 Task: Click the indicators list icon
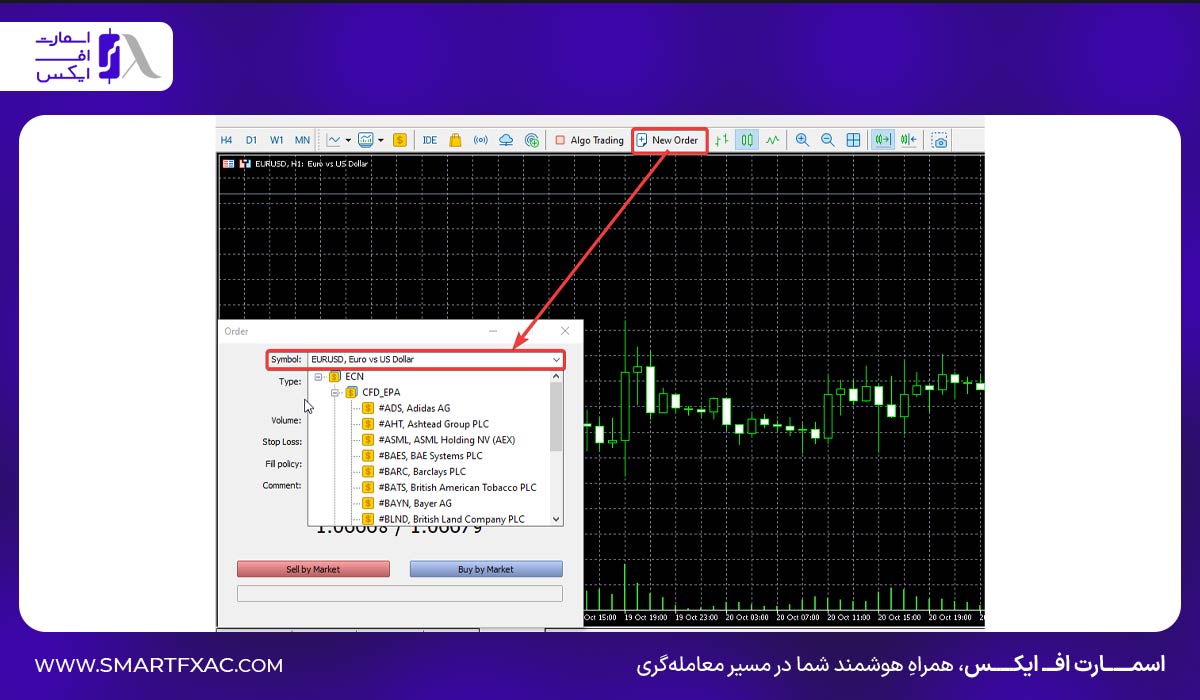click(366, 141)
